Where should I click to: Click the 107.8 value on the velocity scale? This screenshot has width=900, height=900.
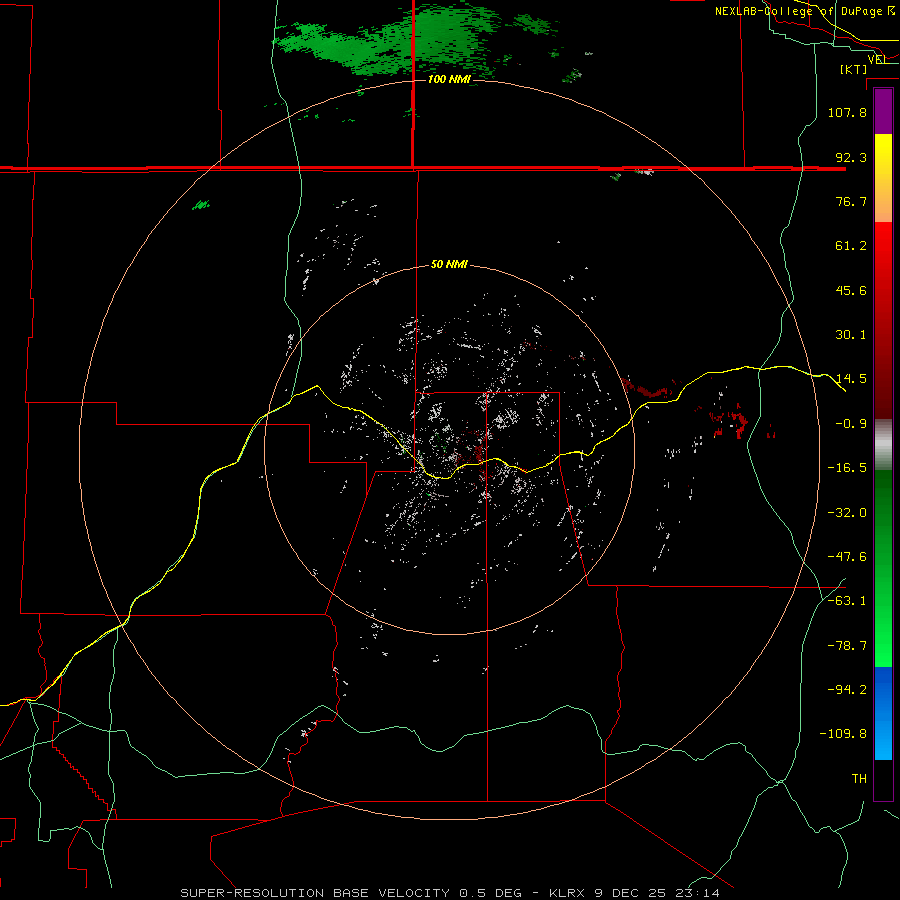pyautogui.click(x=847, y=112)
